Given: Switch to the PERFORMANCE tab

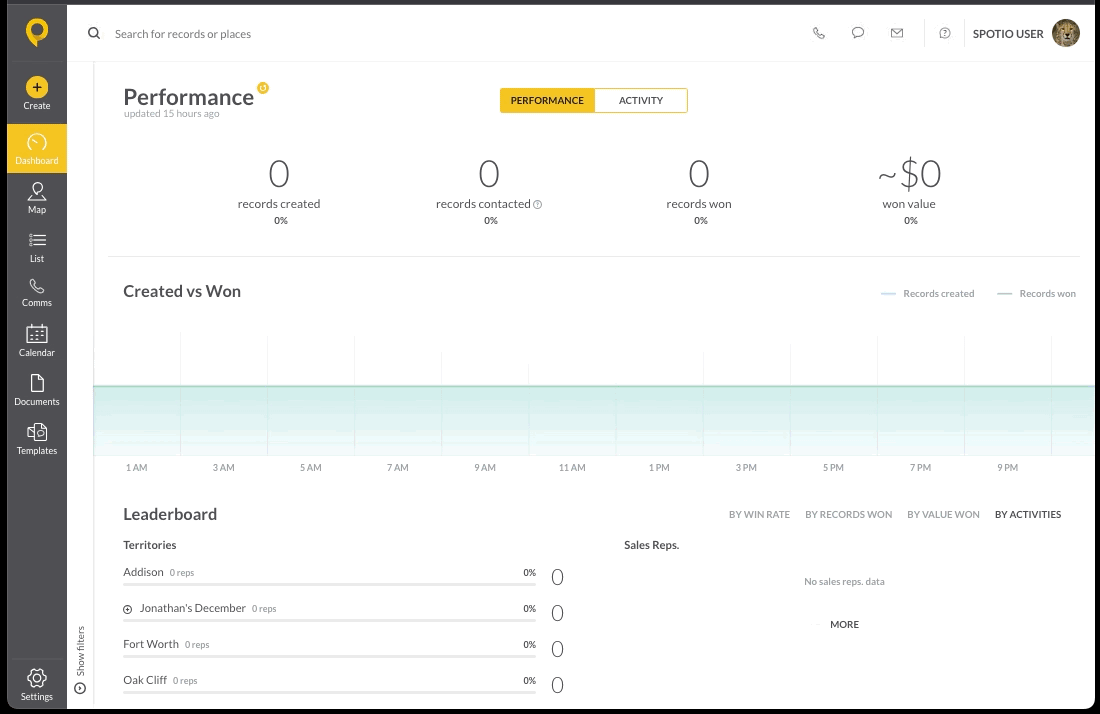Looking at the screenshot, I should tap(547, 100).
